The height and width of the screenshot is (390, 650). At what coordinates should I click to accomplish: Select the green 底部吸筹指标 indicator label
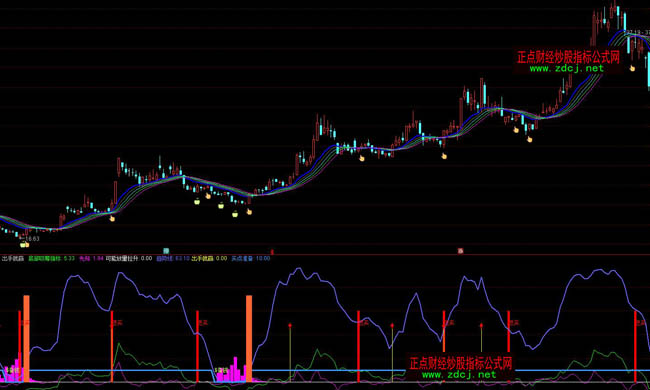pyautogui.click(x=44, y=258)
